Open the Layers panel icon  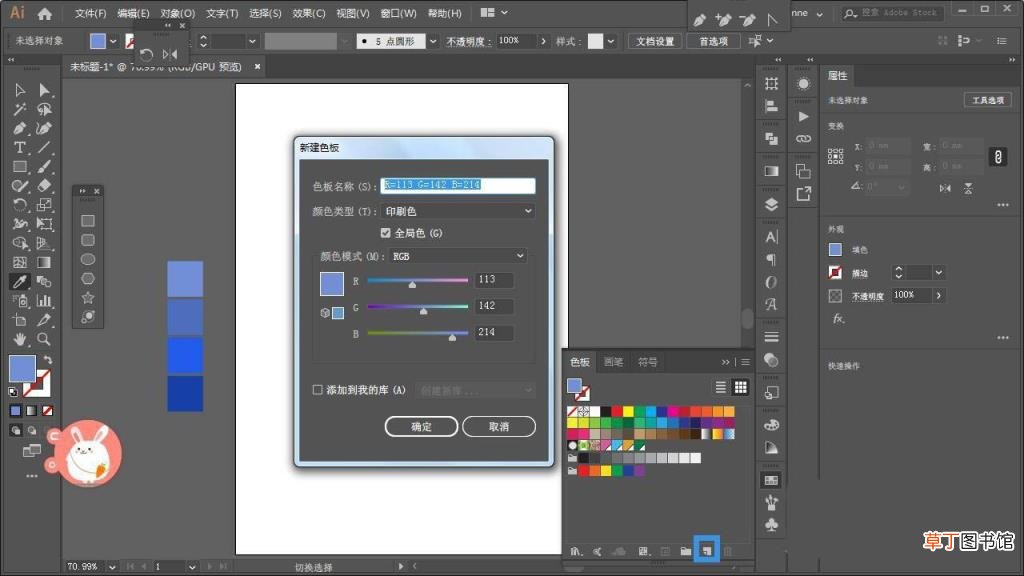tap(771, 204)
